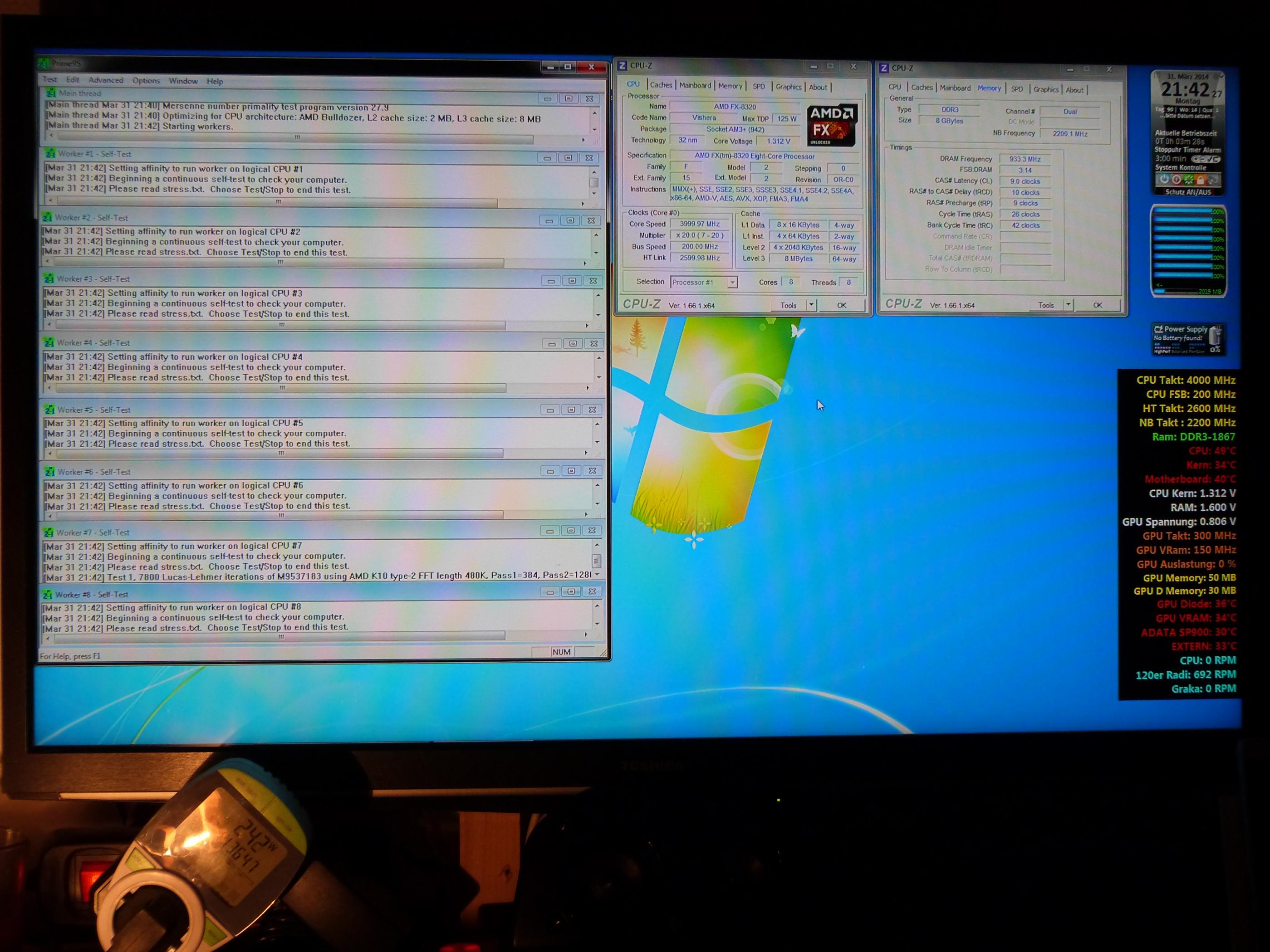Click the green refresh icon in System Kontrolle

1188,180
